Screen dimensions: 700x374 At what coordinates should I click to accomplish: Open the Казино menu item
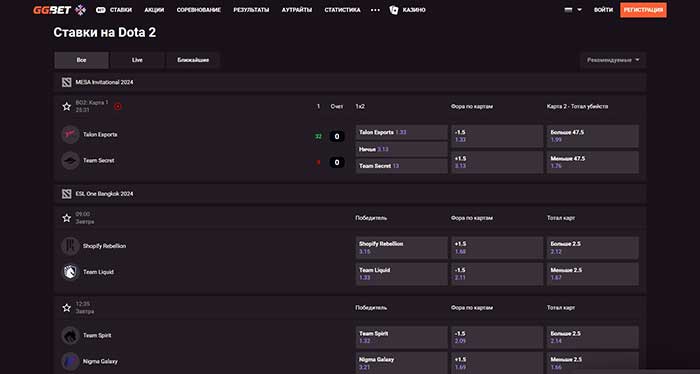tap(414, 10)
